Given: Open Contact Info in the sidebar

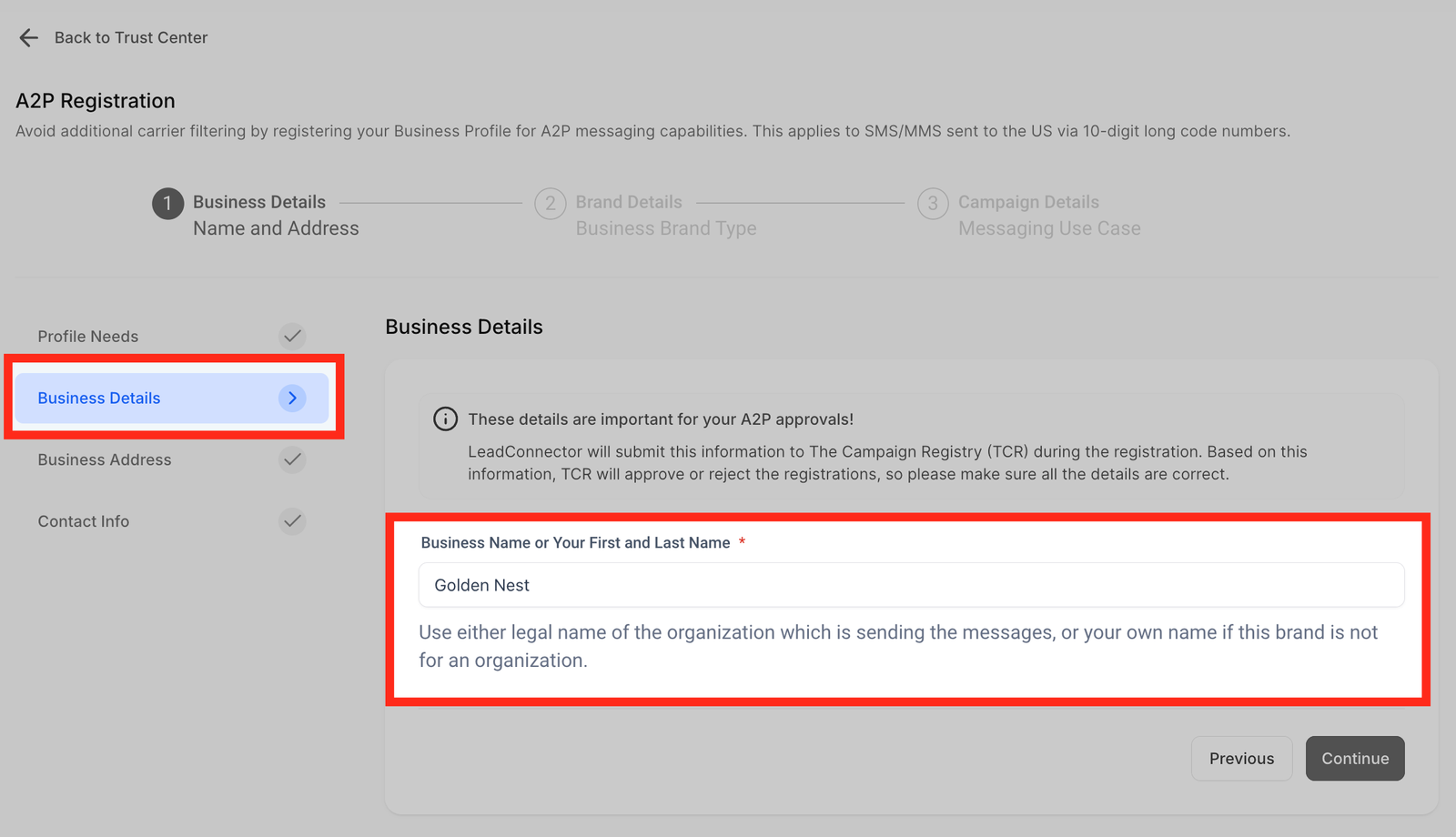Looking at the screenshot, I should [84, 521].
